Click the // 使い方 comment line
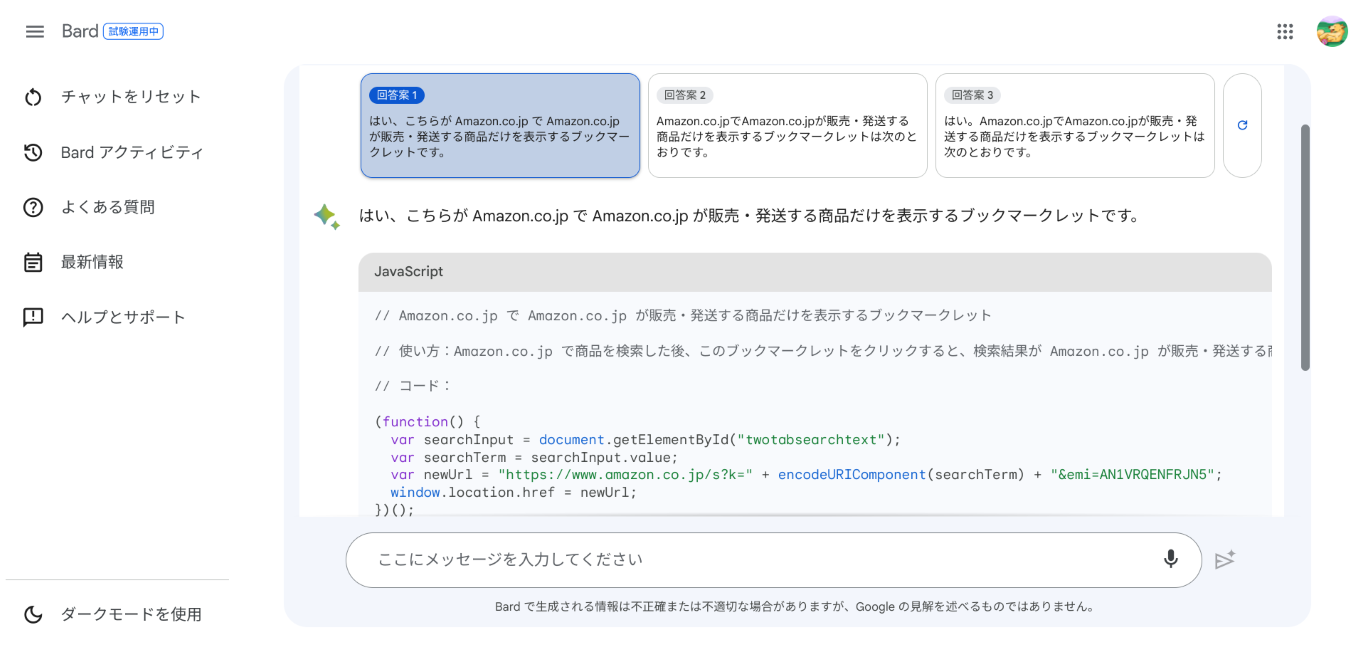 (823, 351)
